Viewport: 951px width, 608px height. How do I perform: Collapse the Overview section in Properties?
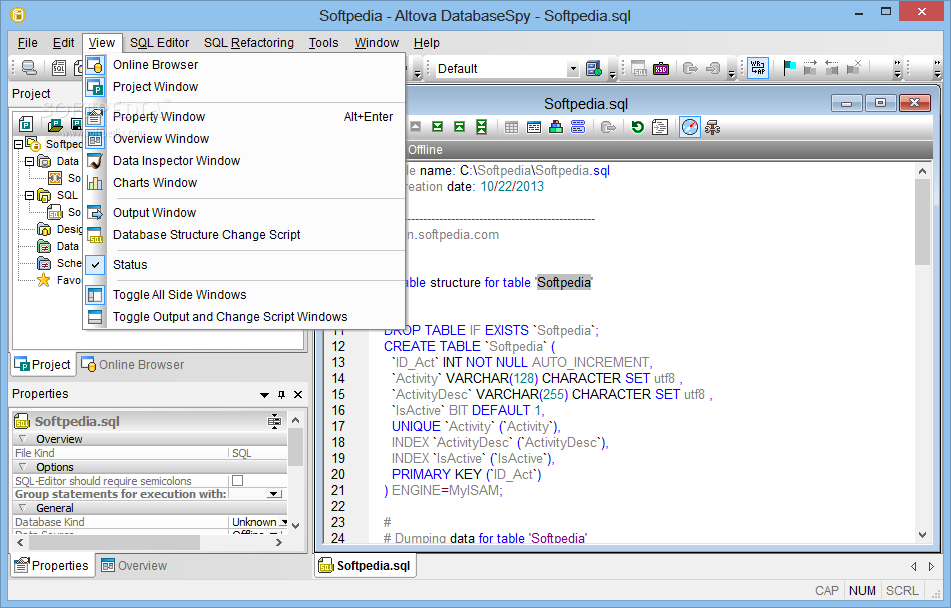click(x=22, y=439)
